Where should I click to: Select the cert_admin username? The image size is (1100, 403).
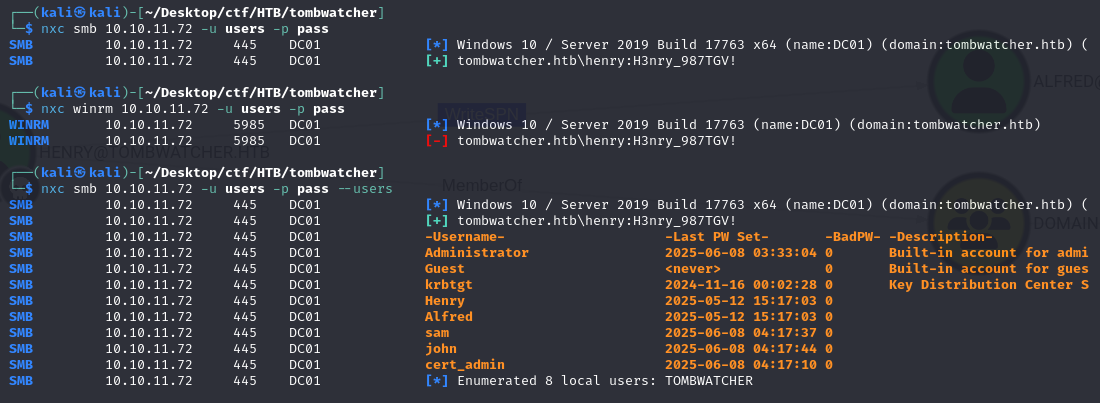pos(464,365)
